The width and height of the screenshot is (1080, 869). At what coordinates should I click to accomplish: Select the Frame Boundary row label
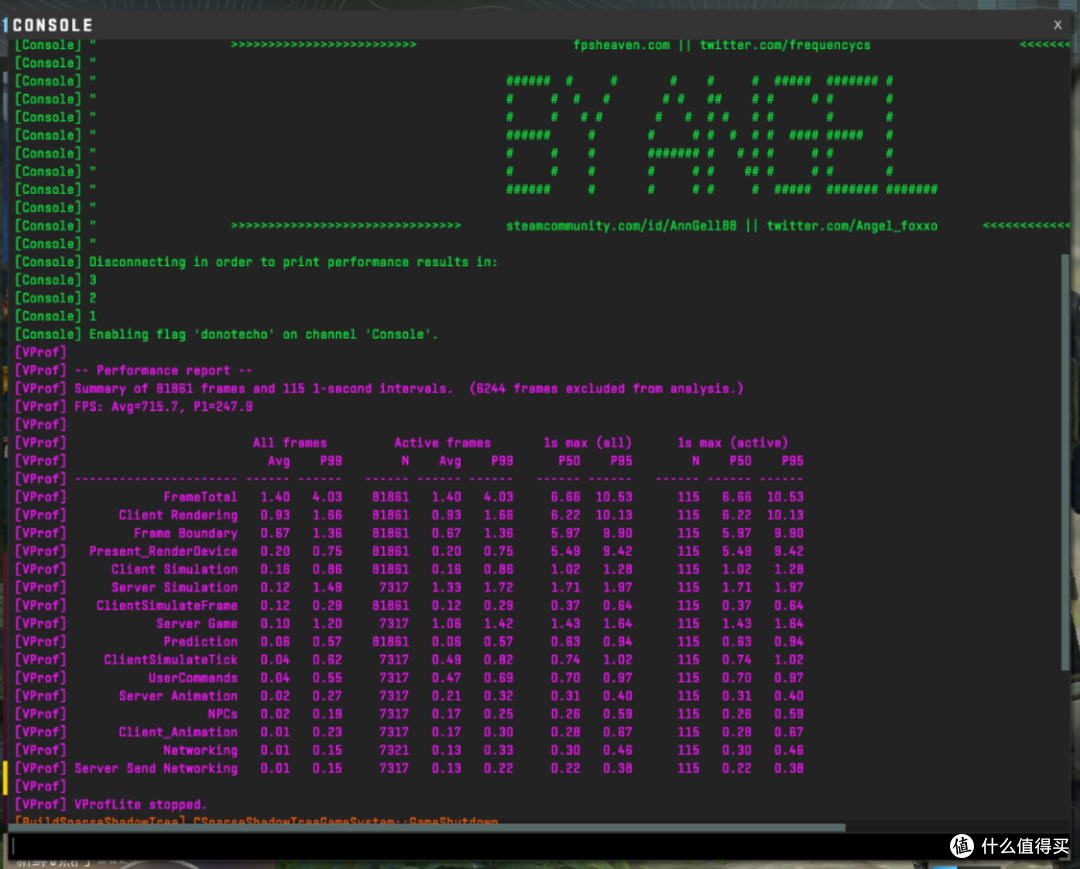(x=185, y=533)
